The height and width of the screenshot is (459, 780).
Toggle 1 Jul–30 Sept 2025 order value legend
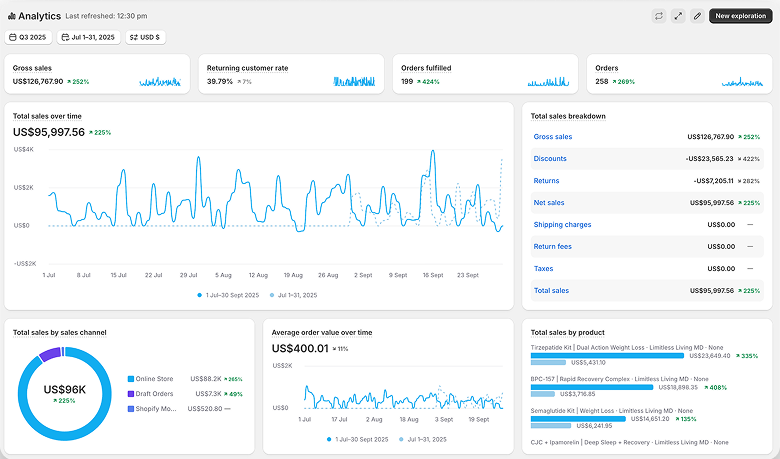358,439
